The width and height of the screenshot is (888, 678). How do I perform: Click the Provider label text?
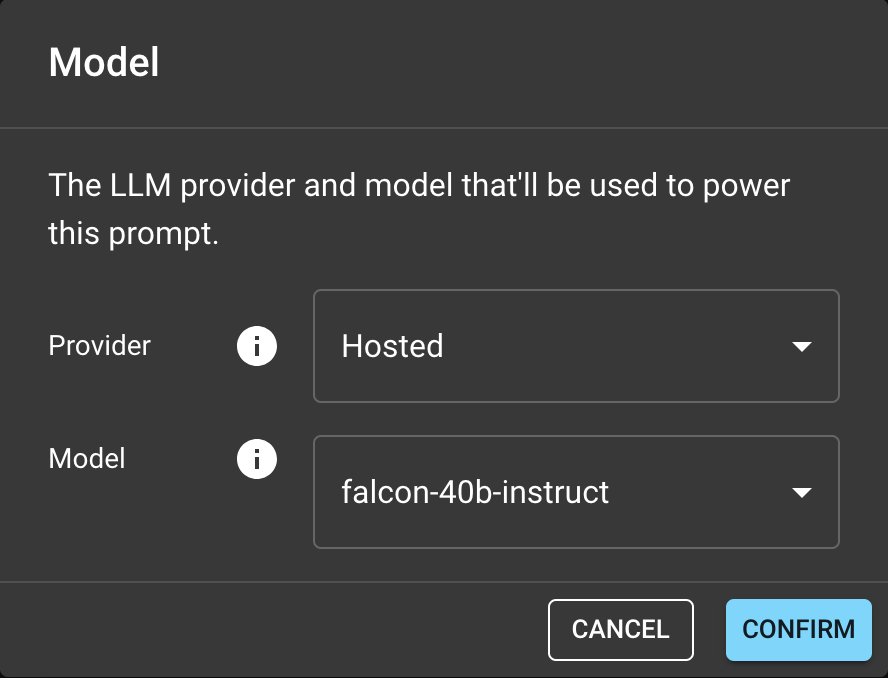99,346
